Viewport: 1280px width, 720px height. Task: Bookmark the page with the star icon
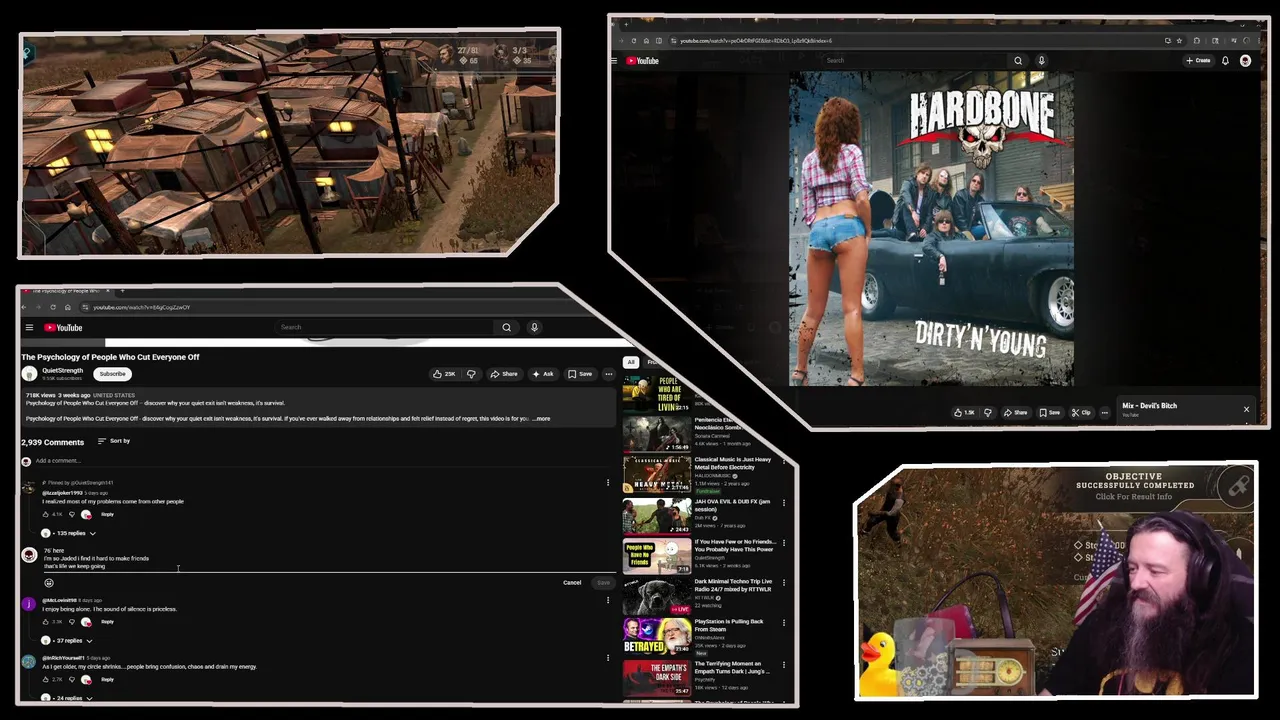pyautogui.click(x=1179, y=41)
